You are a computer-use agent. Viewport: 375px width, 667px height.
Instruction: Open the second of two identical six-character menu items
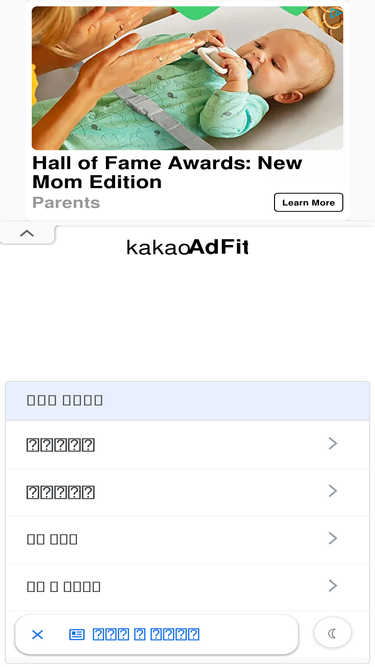click(x=188, y=492)
